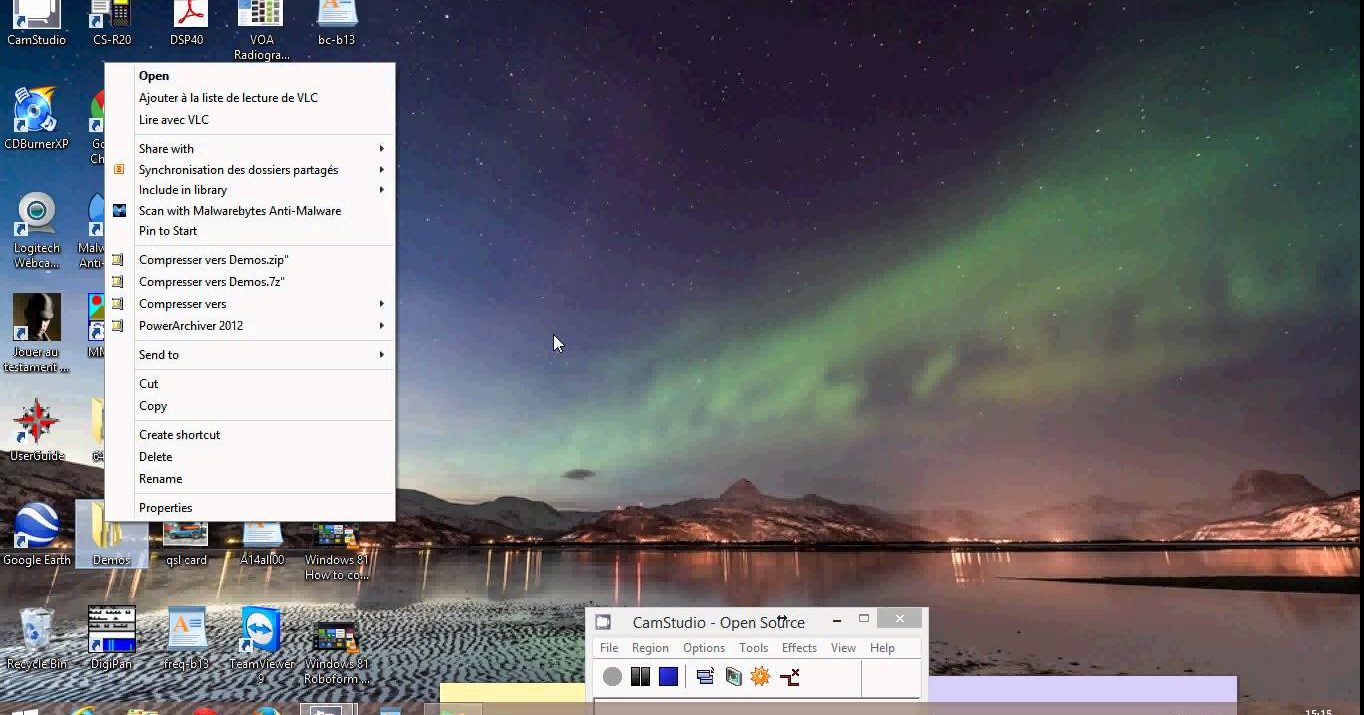Click the orange sun-shaped CamStudio toolbar icon
The image size is (1364, 715).
pos(760,677)
